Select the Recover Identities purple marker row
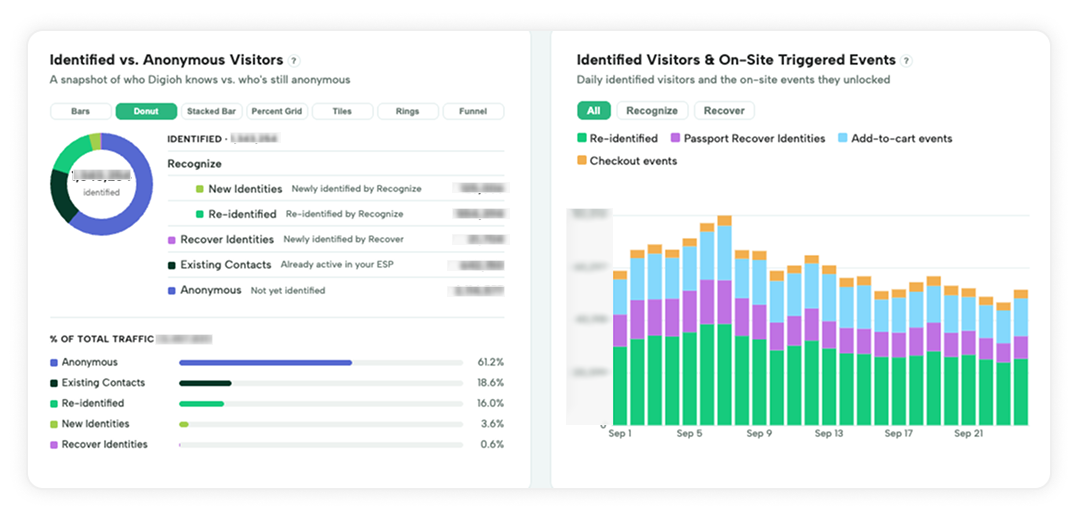Viewport: 1078px width, 520px height. point(336,239)
